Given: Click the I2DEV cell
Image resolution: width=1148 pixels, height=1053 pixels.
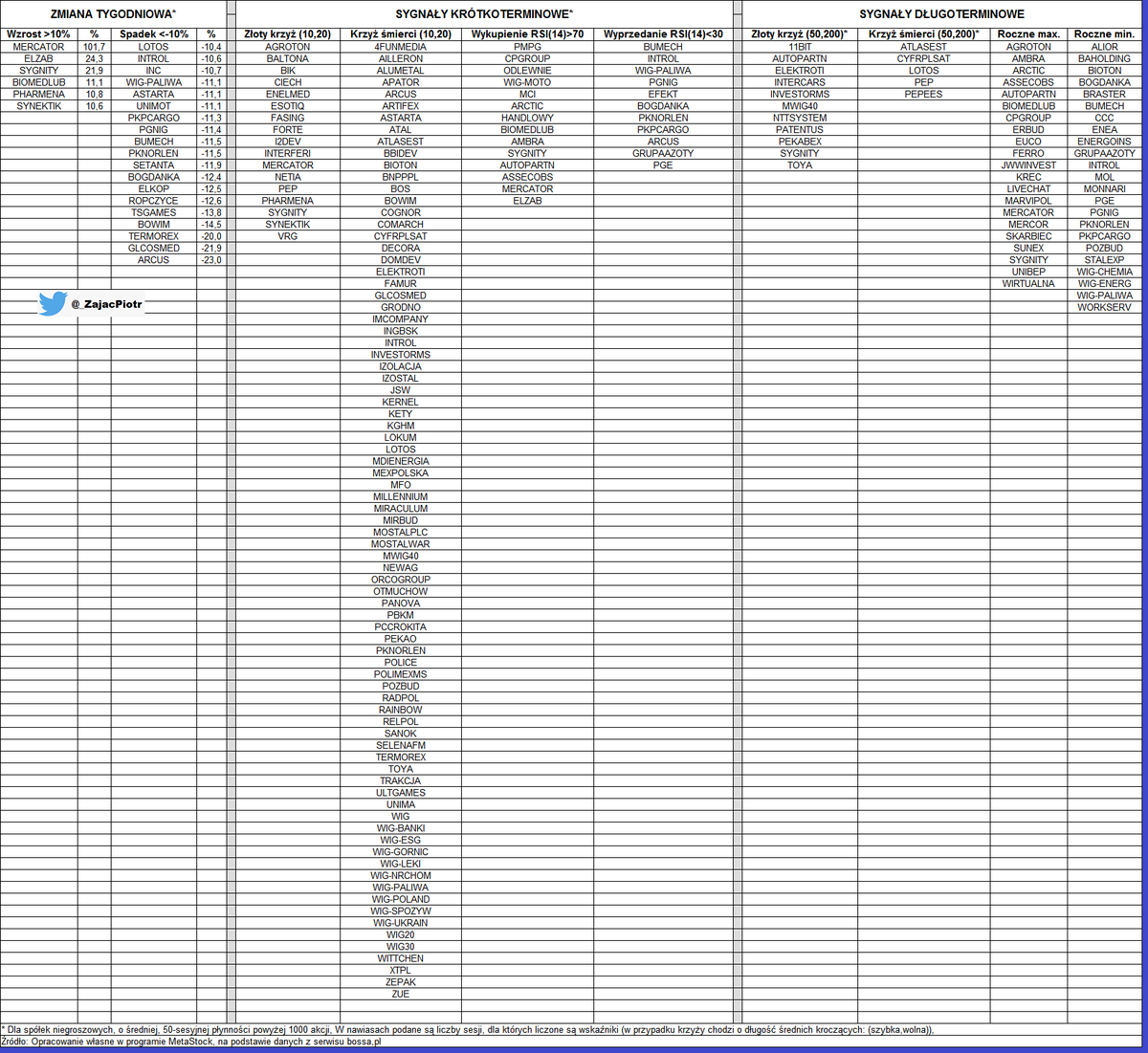Looking at the screenshot, I should tap(288, 142).
